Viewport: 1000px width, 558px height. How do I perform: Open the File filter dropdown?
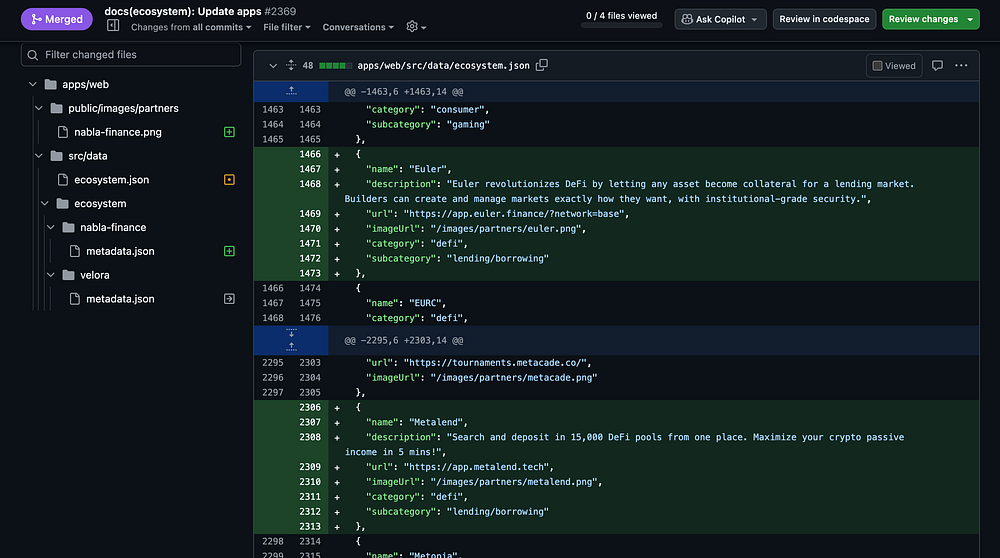pyautogui.click(x=286, y=27)
